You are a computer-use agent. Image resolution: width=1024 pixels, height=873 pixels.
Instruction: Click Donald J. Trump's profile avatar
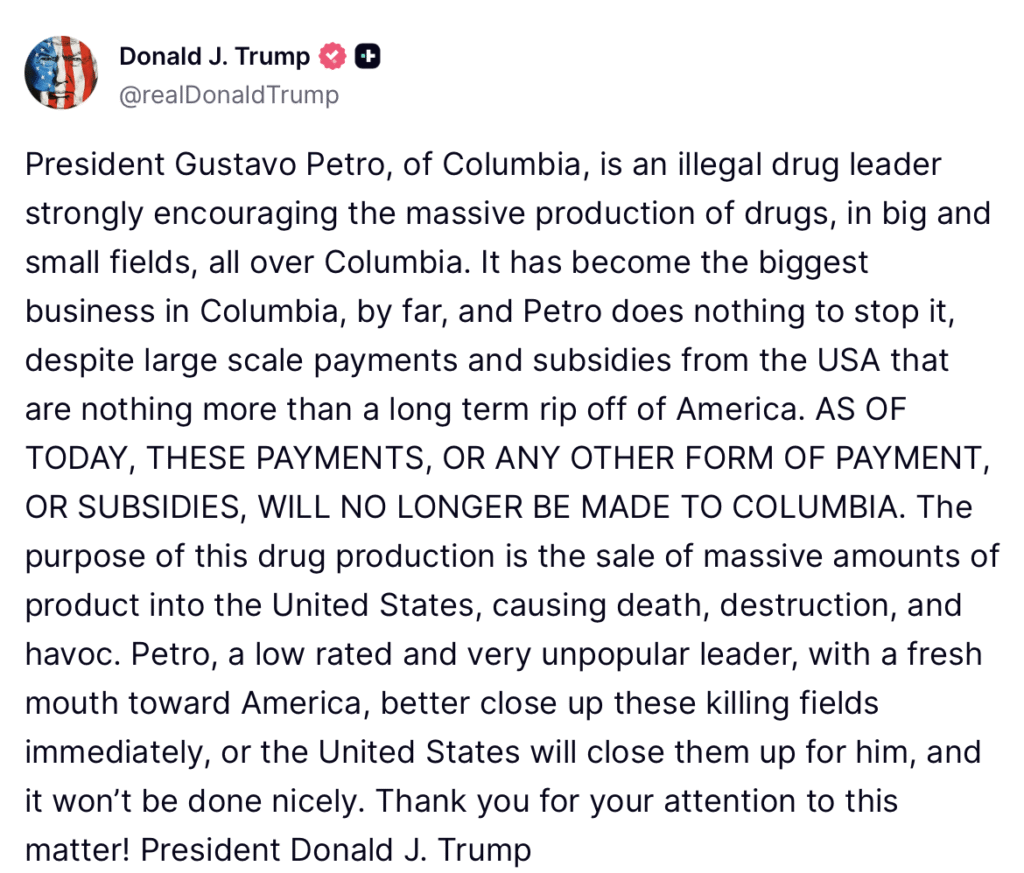tap(61, 72)
